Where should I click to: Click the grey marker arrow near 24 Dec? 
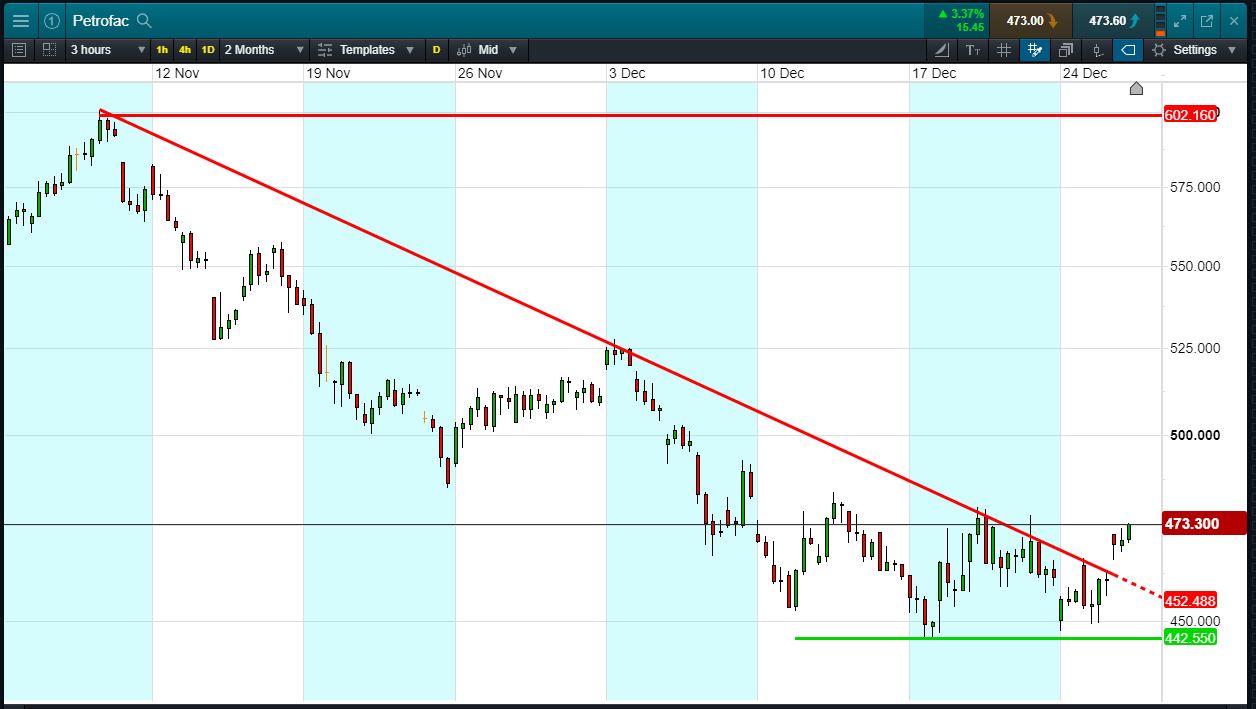(1136, 88)
